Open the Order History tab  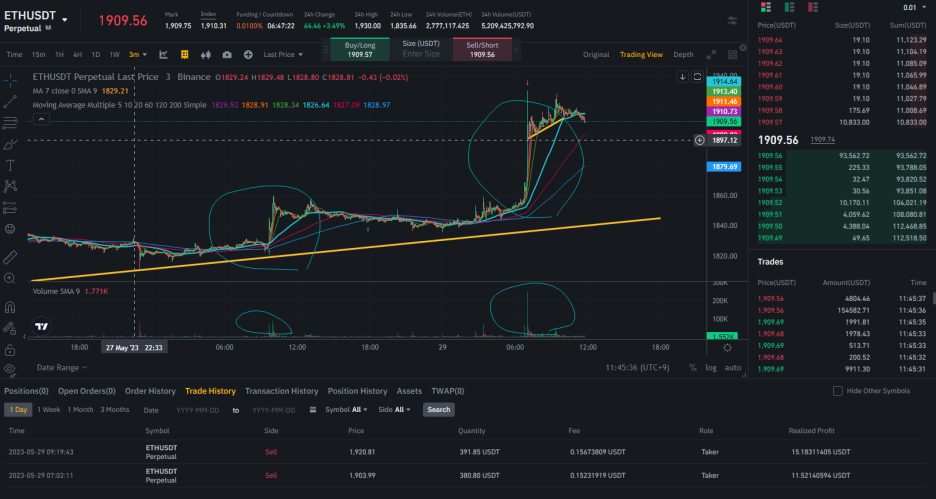(x=150, y=391)
